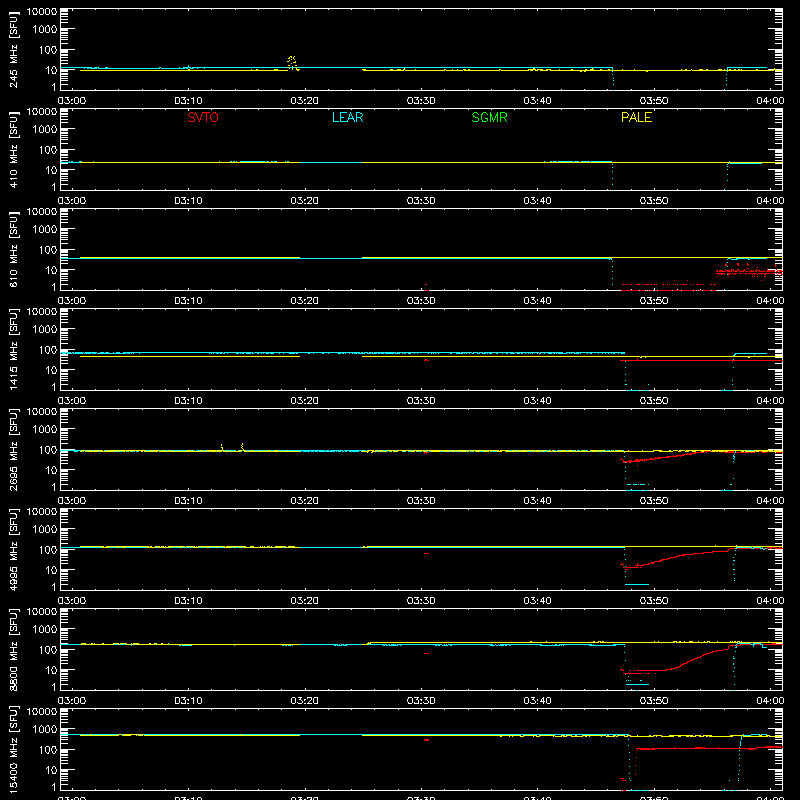This screenshot has width=800, height=800.
Task: Click the 03:50 label under the 610 MHz plot
Action: click(x=654, y=301)
